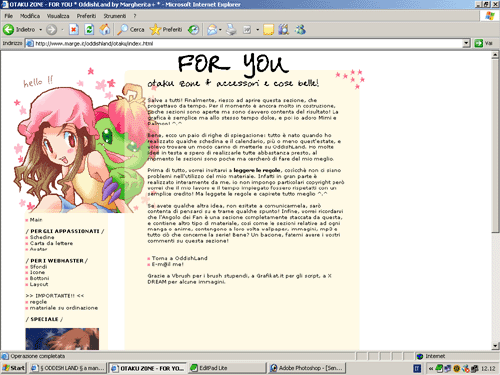Click the address URL input field

pos(248,43)
